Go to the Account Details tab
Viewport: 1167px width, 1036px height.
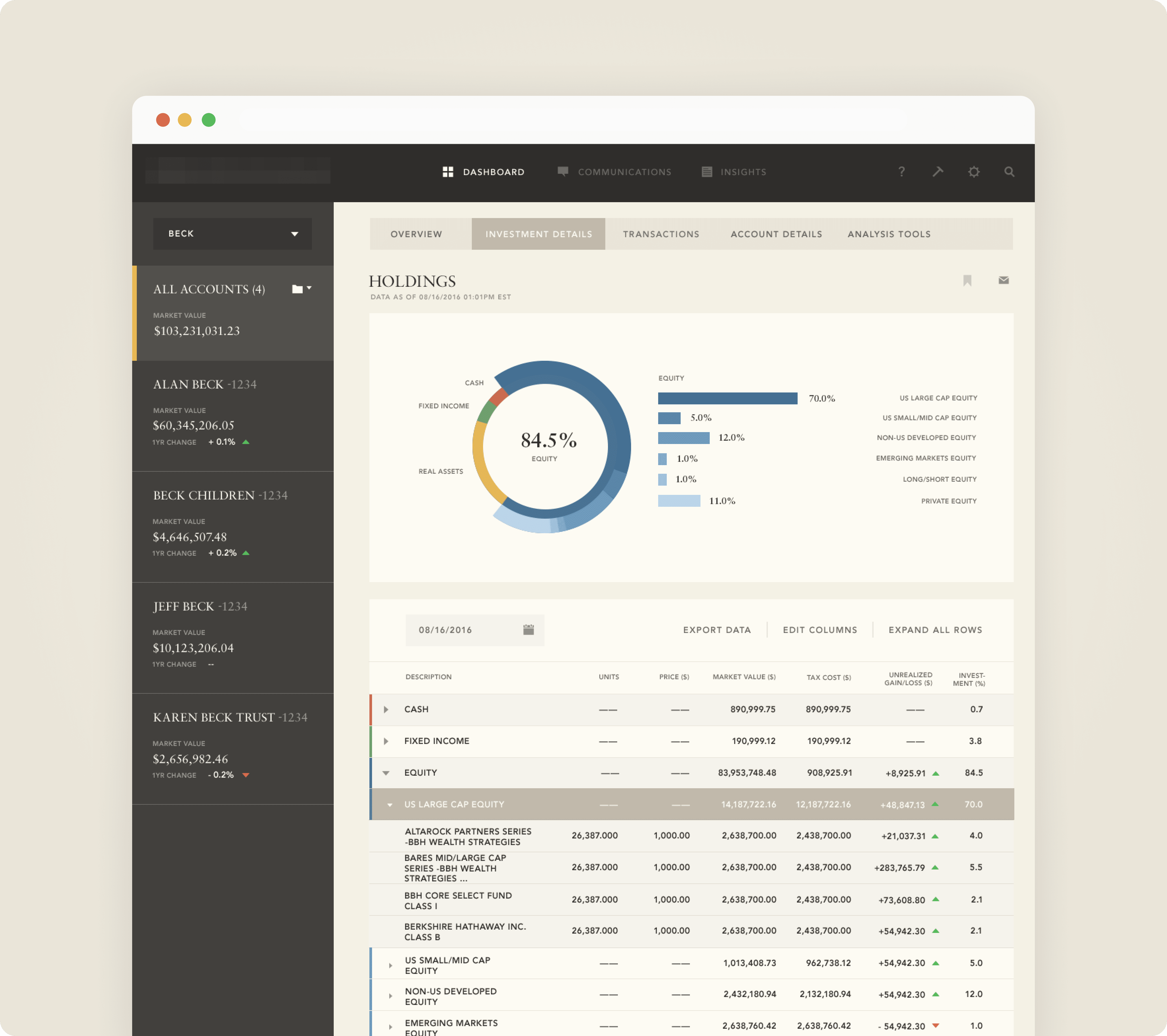pyautogui.click(x=776, y=234)
